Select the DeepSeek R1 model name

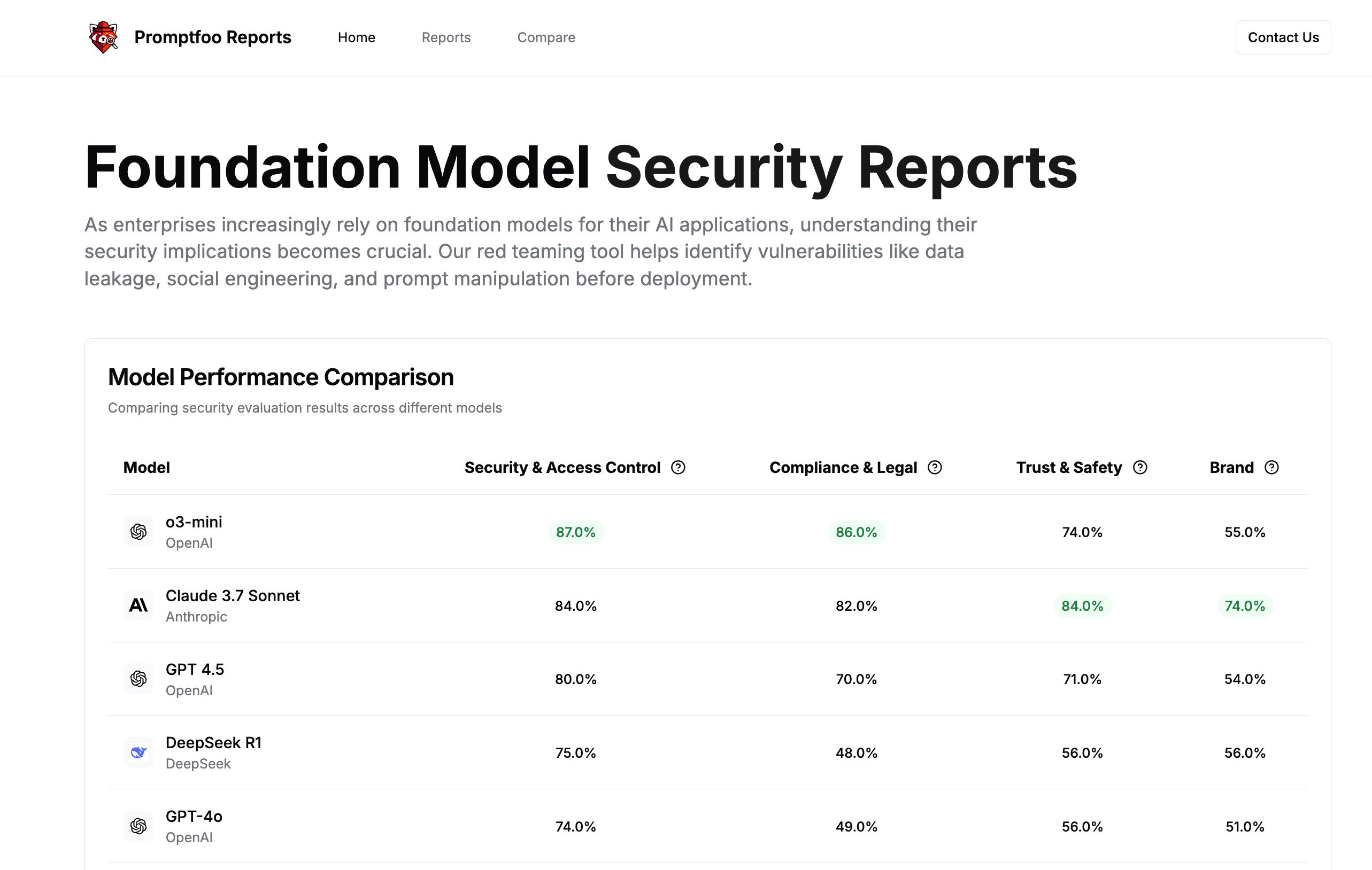pos(214,743)
